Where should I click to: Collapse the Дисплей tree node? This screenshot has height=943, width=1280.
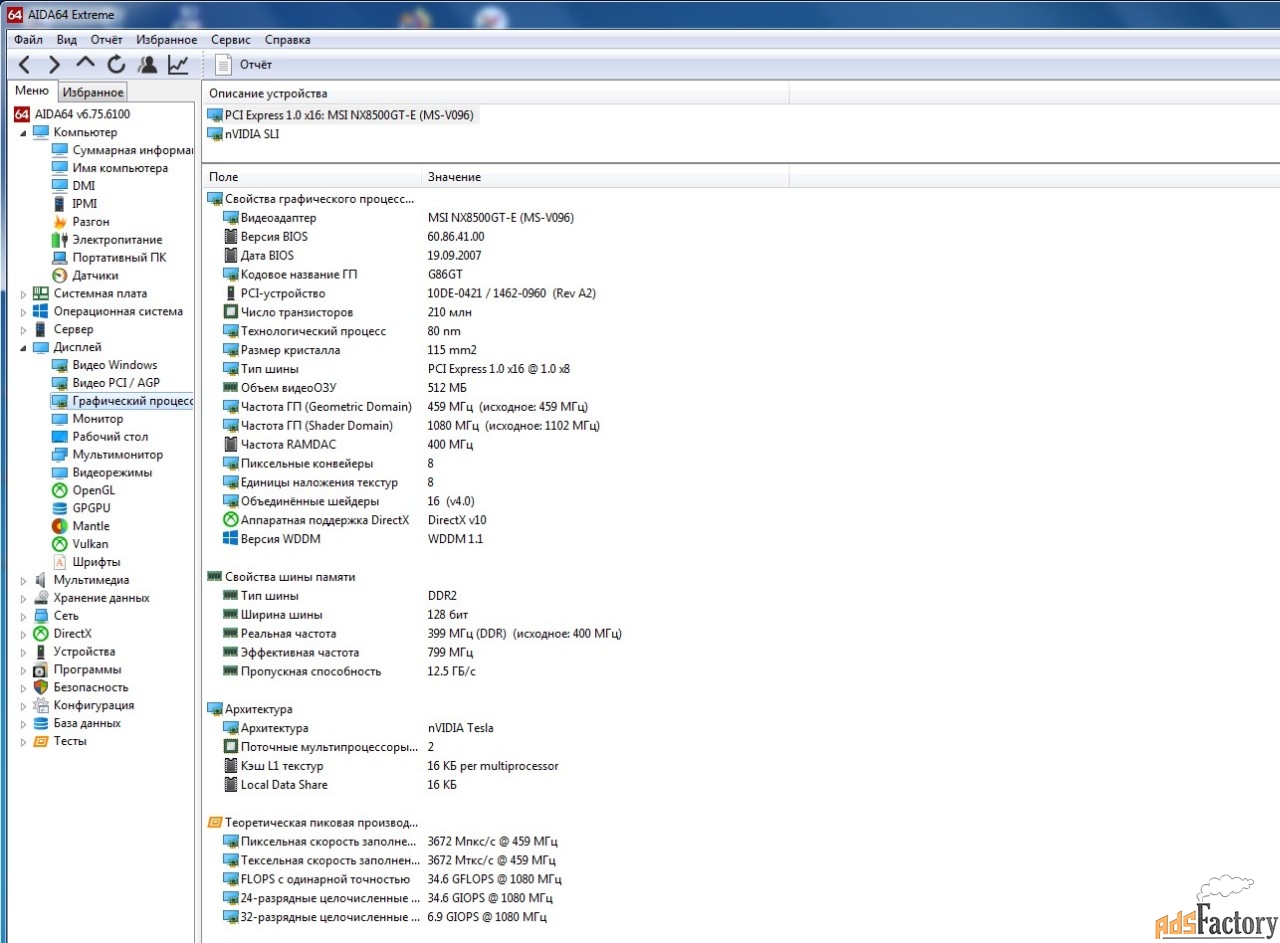[x=23, y=348]
